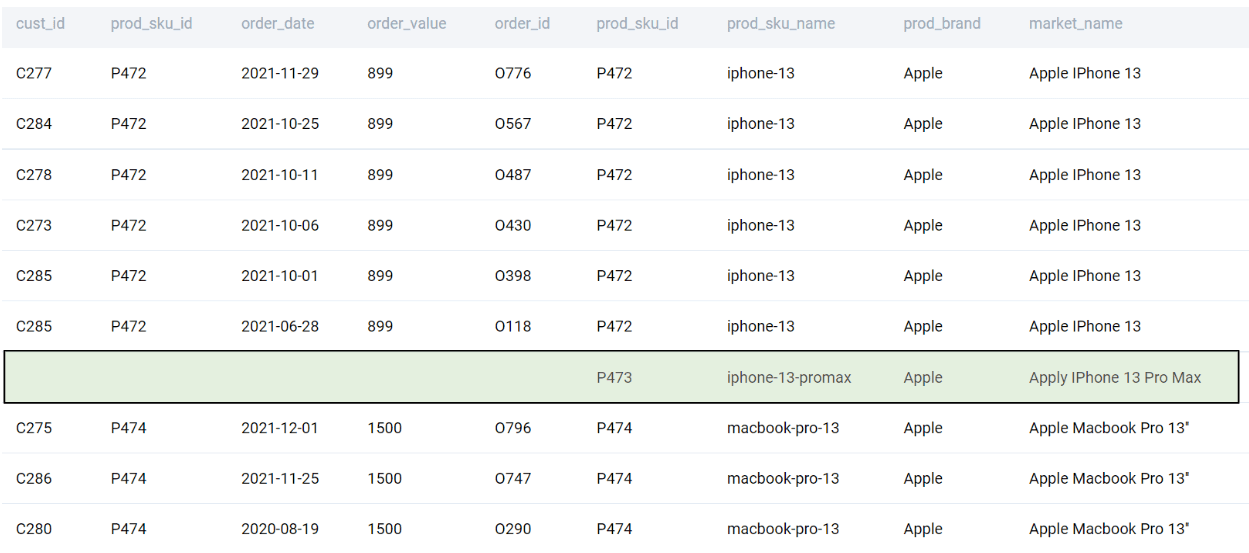Click macbook-pro-13 in the O290 row
Image resolution: width=1249 pixels, height=553 pixels.
tap(783, 529)
